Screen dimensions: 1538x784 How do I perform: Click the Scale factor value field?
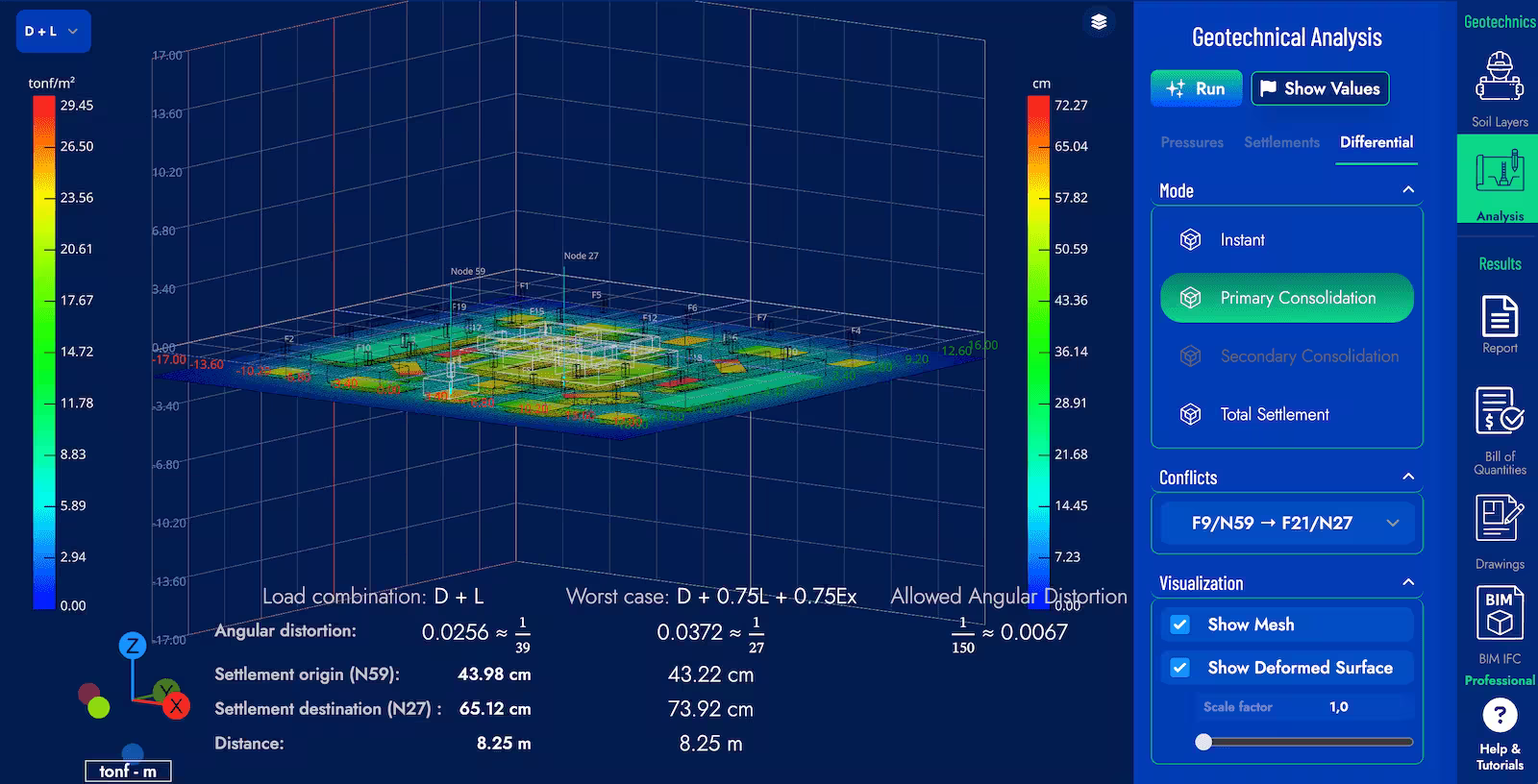1338,707
